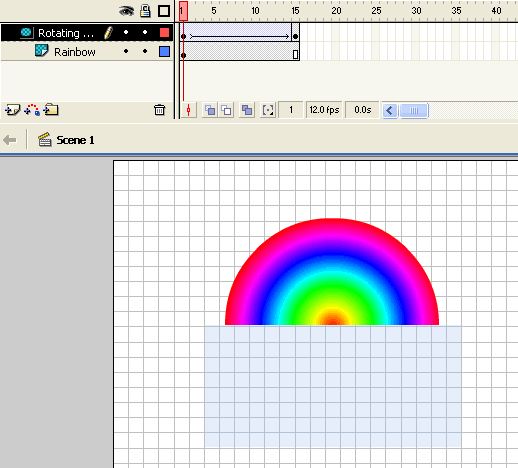Click the Scene 1 label

[75, 140]
